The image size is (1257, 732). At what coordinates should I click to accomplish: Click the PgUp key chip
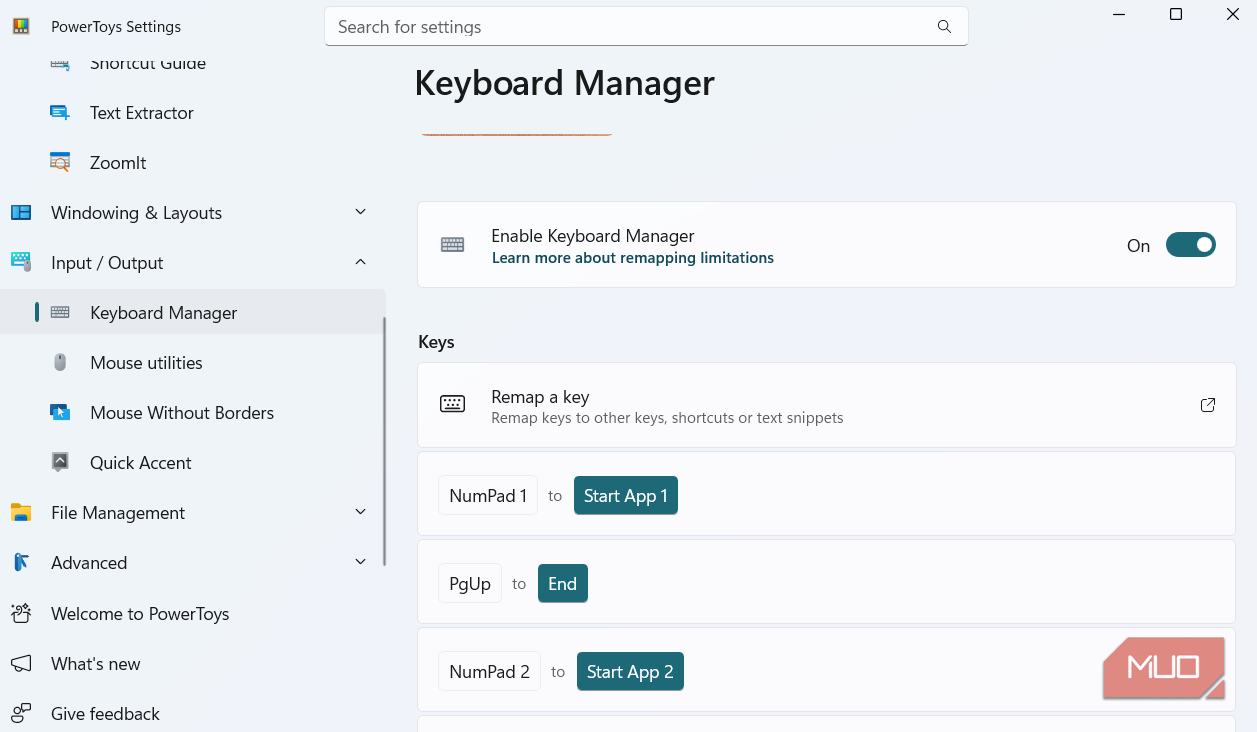470,584
